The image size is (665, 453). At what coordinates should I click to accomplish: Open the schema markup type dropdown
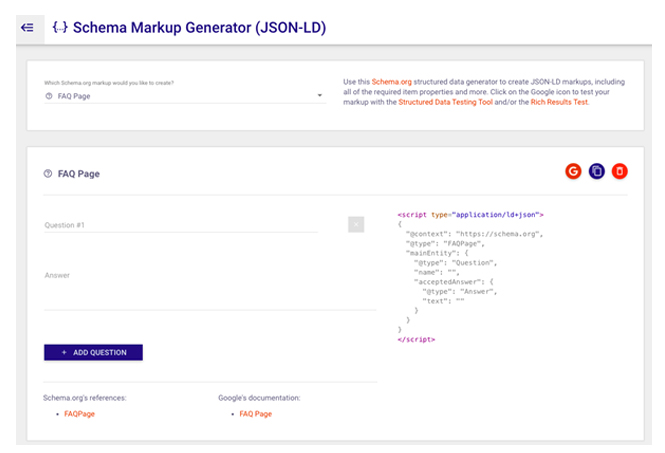coord(184,96)
